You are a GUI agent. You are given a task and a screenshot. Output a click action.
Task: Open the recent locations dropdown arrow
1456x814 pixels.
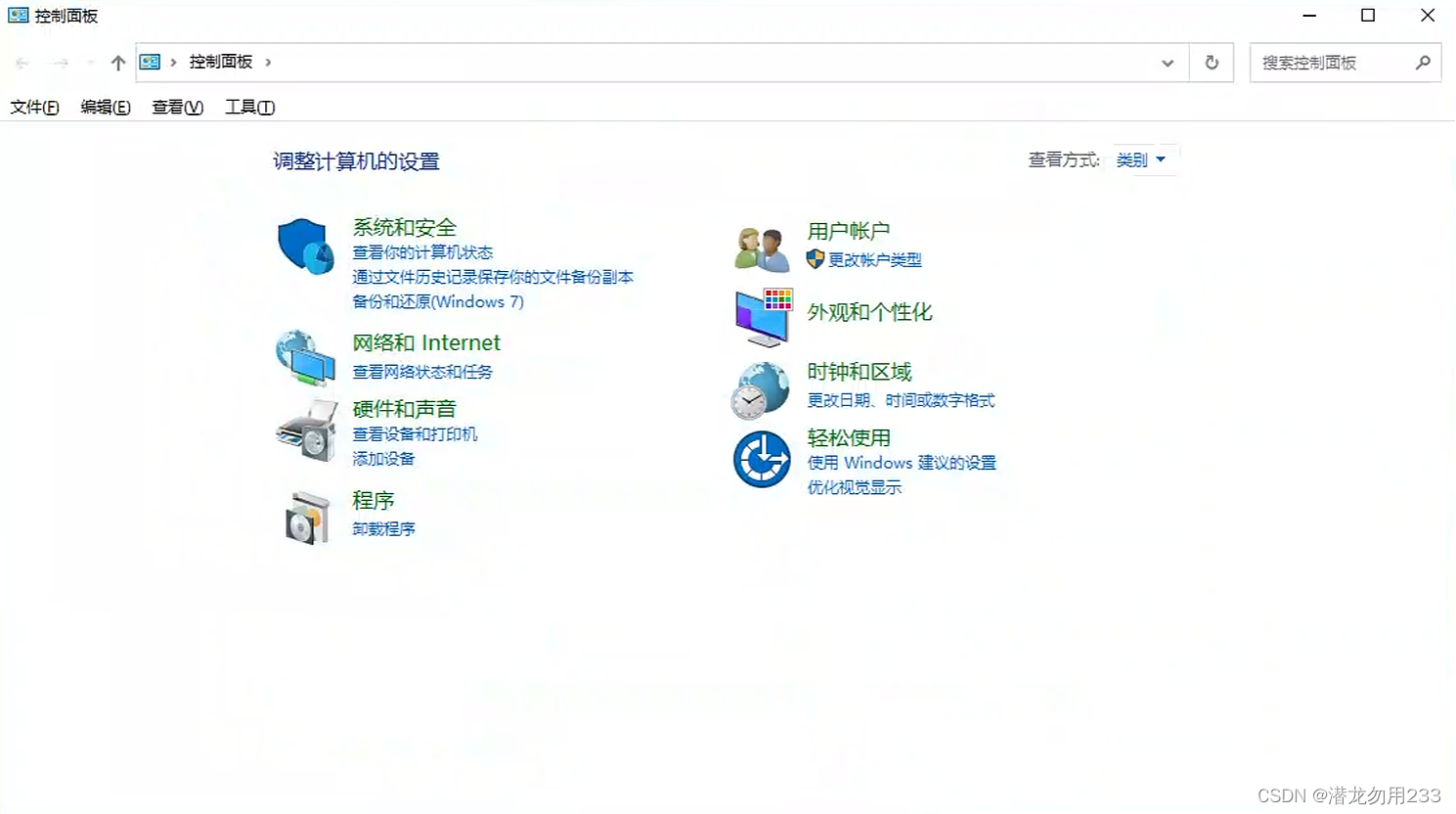(90, 63)
